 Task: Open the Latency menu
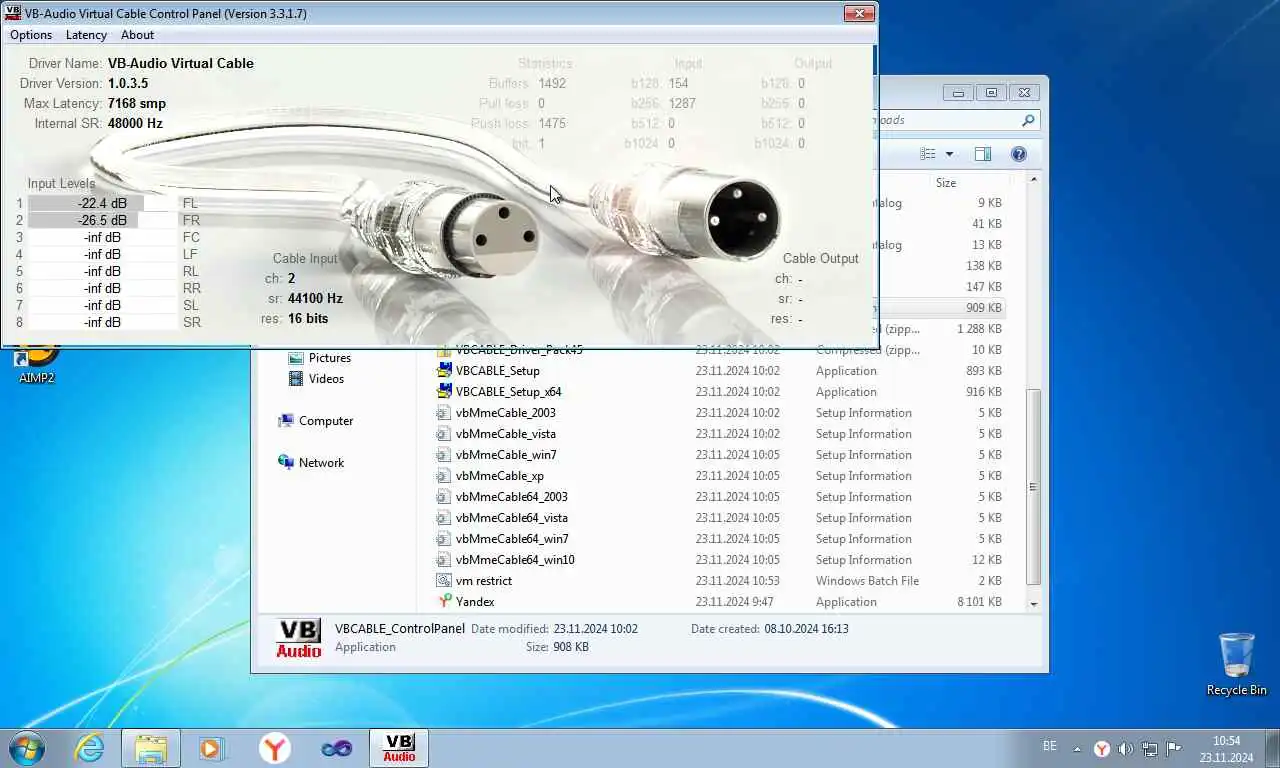point(86,35)
